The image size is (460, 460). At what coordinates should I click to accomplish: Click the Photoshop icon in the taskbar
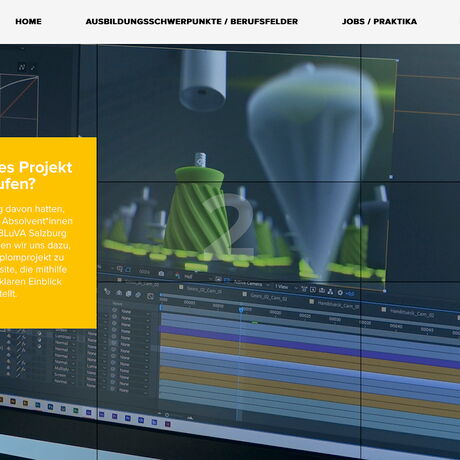[50, 407]
